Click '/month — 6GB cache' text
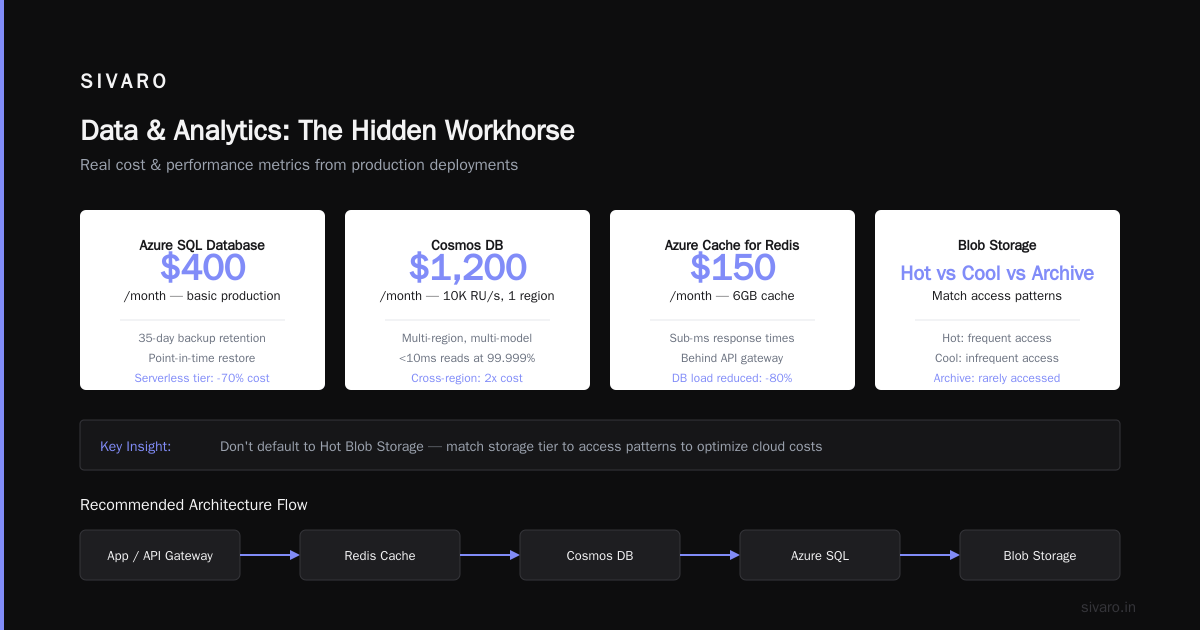Viewport: 1200px width, 630px height. pyautogui.click(x=732, y=296)
